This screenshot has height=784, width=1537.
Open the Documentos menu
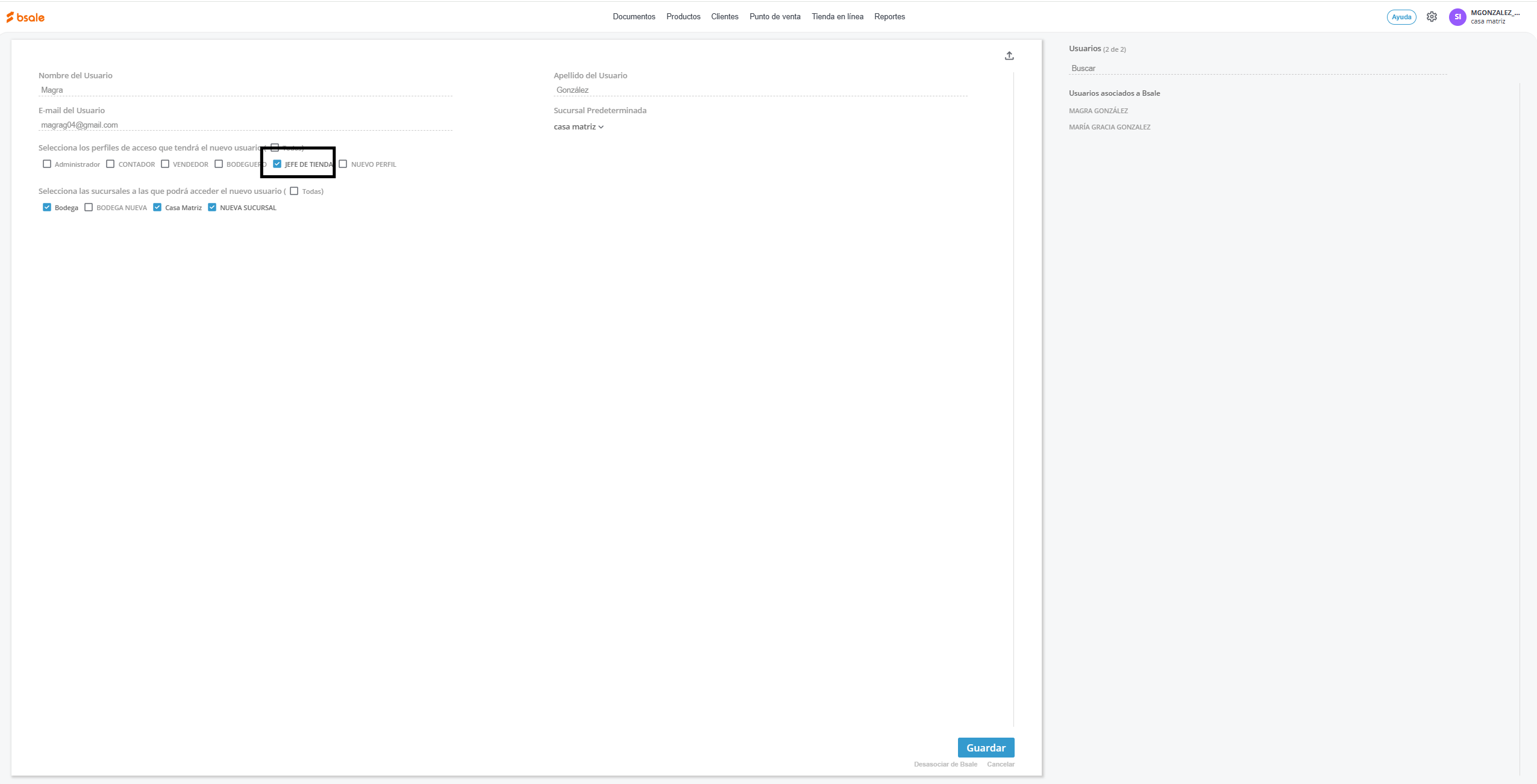[x=634, y=16]
